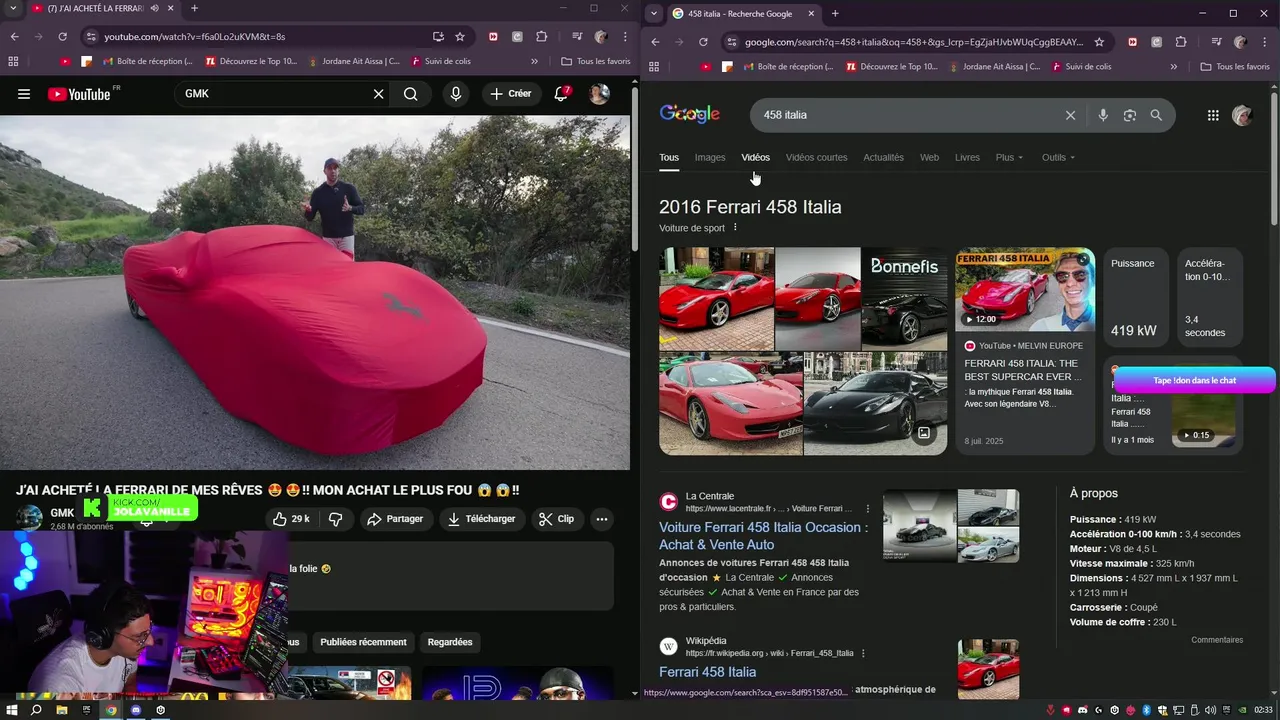The width and height of the screenshot is (1280, 720).
Task: Click the Partager button
Action: coord(394,519)
